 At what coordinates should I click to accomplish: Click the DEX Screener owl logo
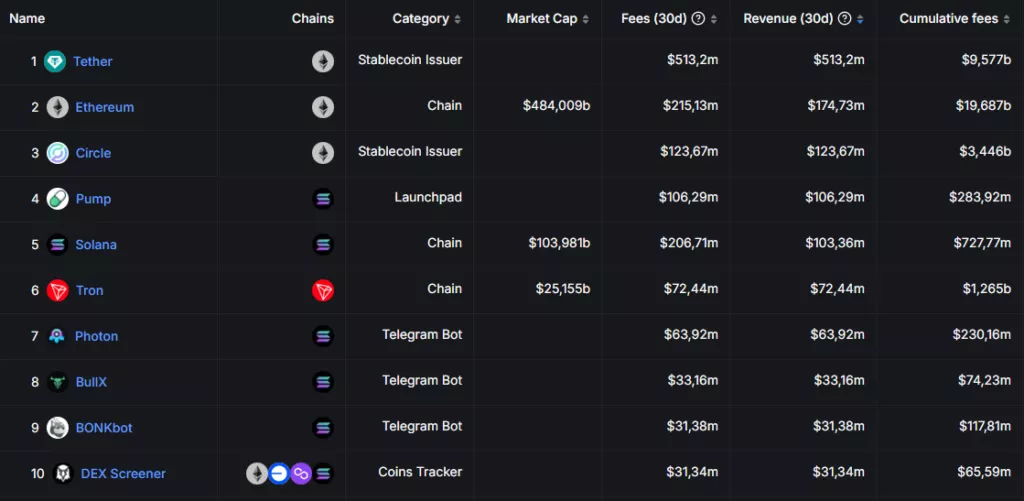[63, 474]
